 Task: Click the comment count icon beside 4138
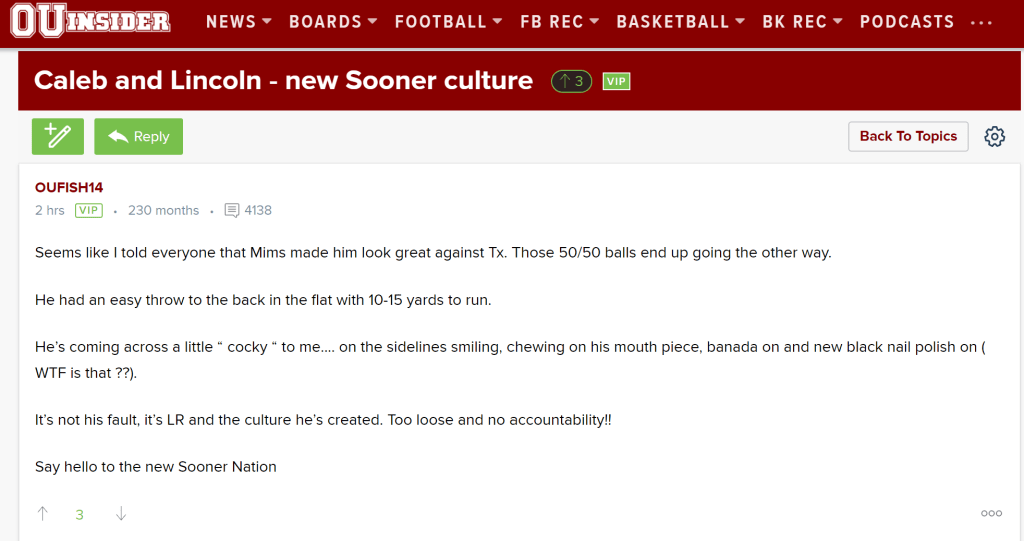click(x=232, y=211)
